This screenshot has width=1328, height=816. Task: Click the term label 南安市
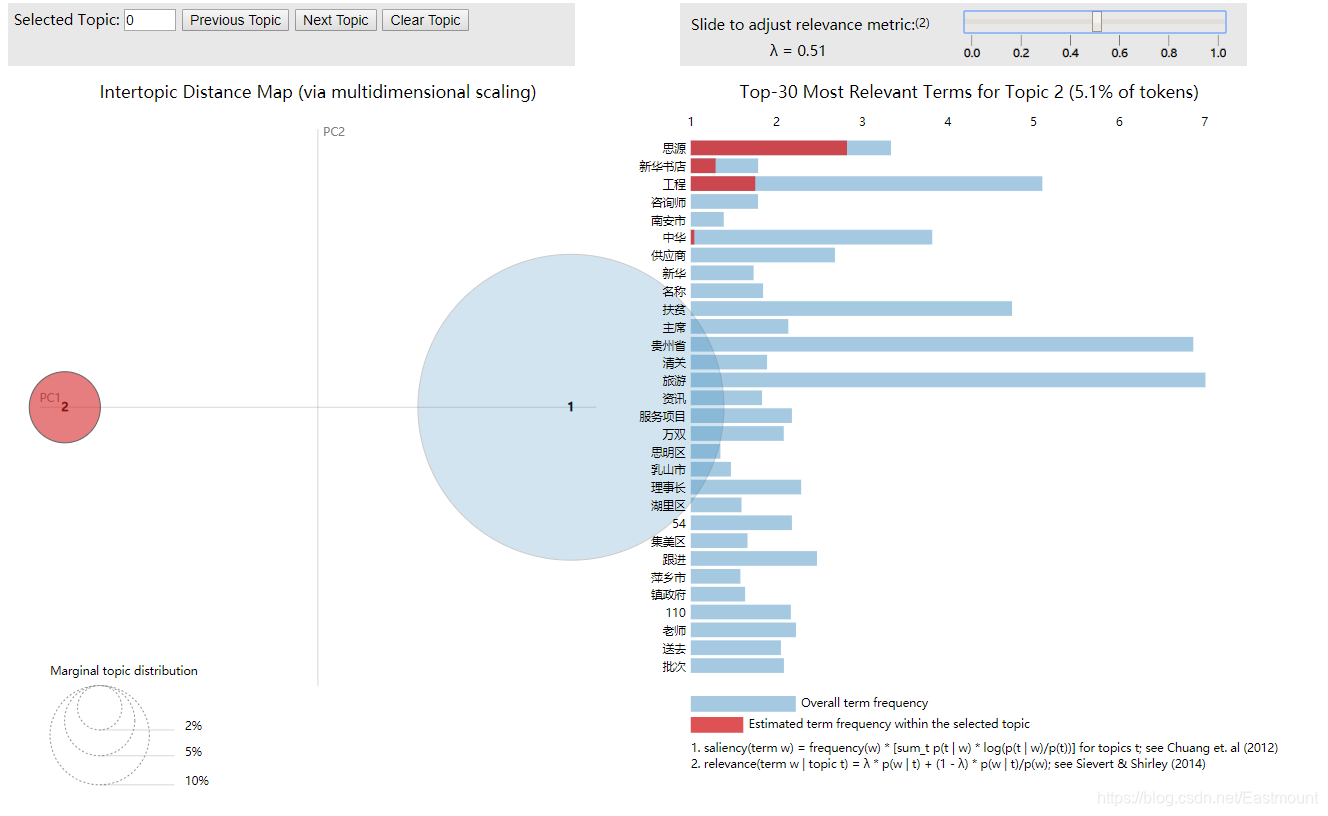pos(669,220)
